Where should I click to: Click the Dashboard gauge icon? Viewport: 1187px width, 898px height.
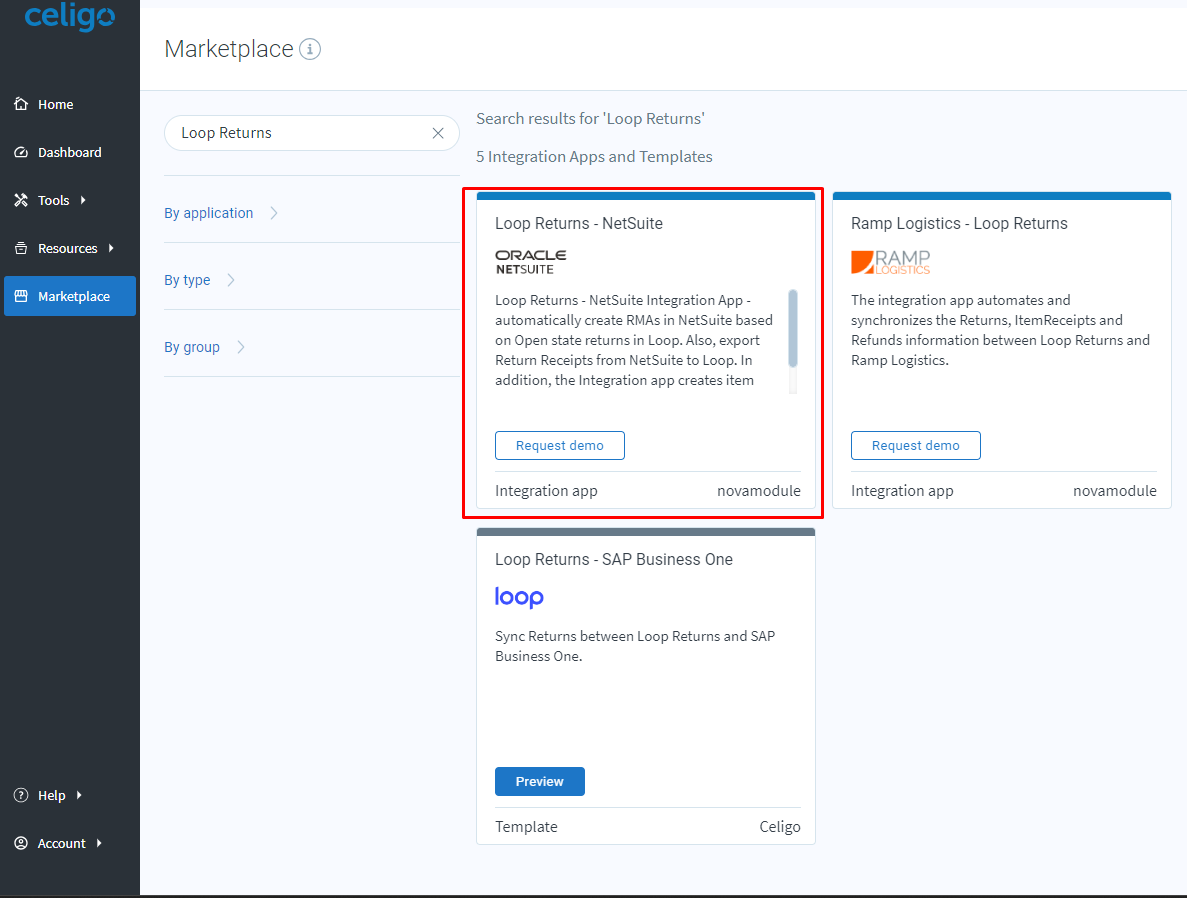[x=21, y=152]
